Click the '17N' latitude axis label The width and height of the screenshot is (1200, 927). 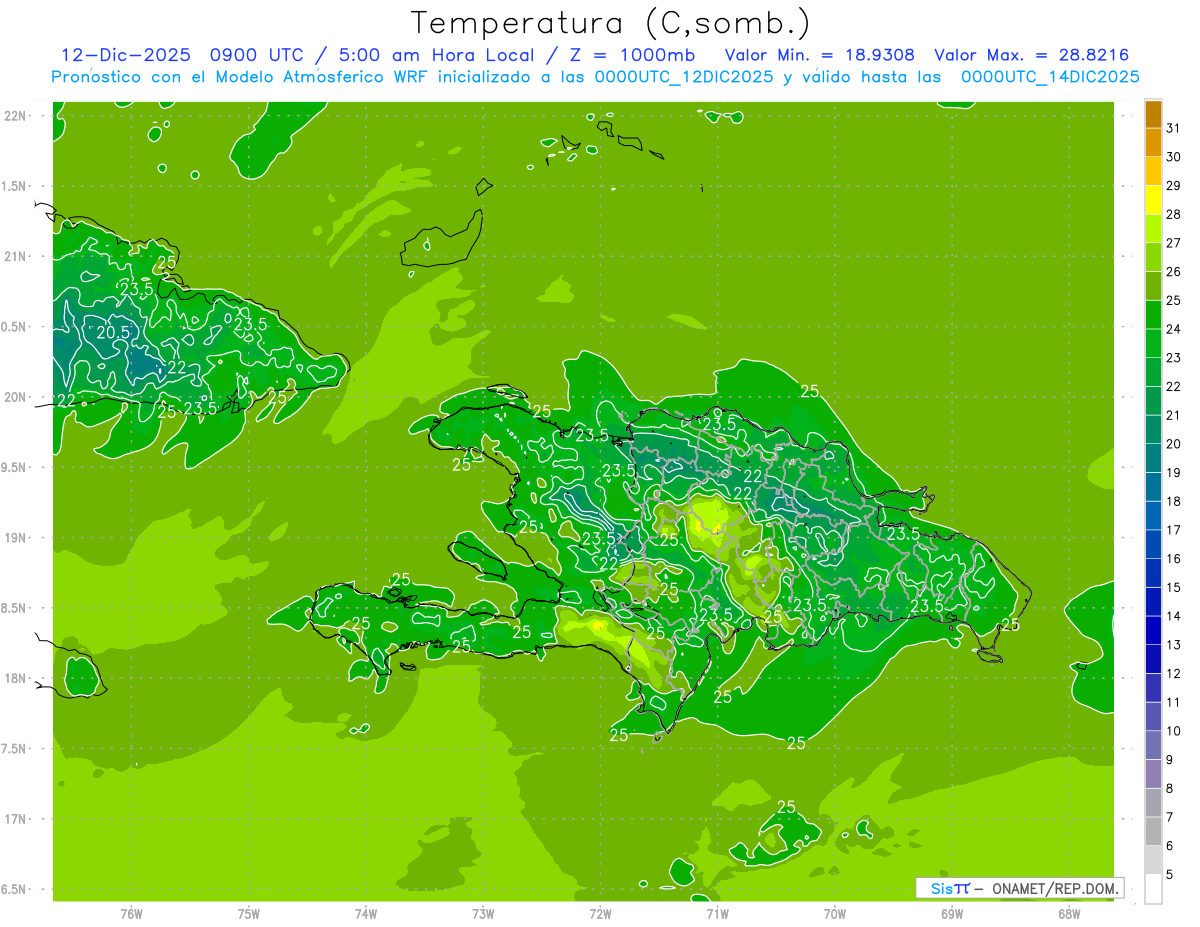(x=16, y=819)
